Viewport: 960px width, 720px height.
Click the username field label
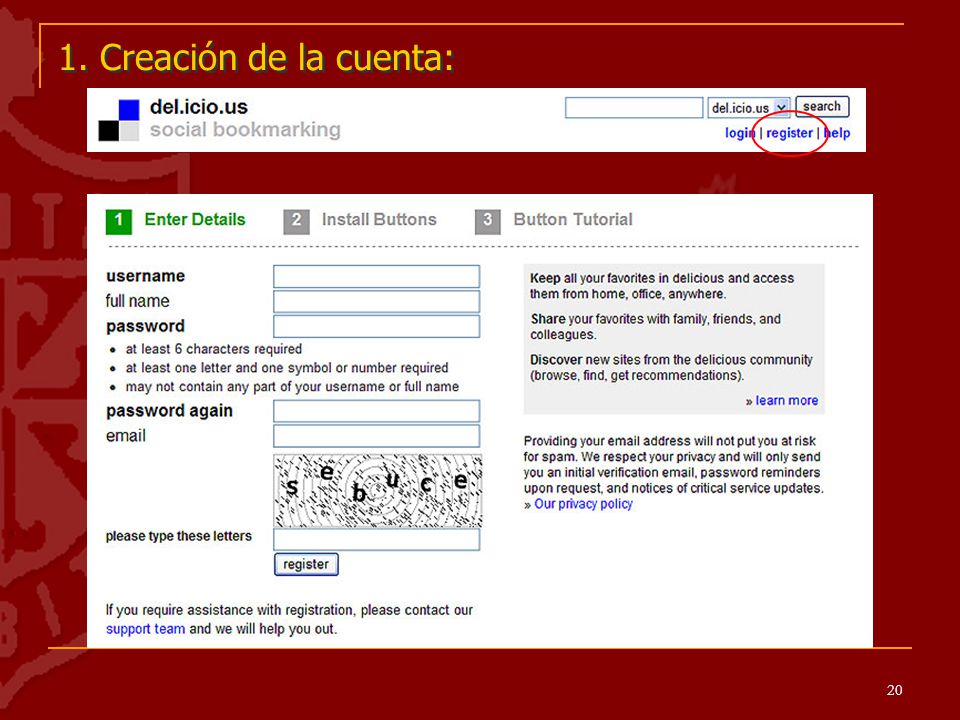(145, 276)
